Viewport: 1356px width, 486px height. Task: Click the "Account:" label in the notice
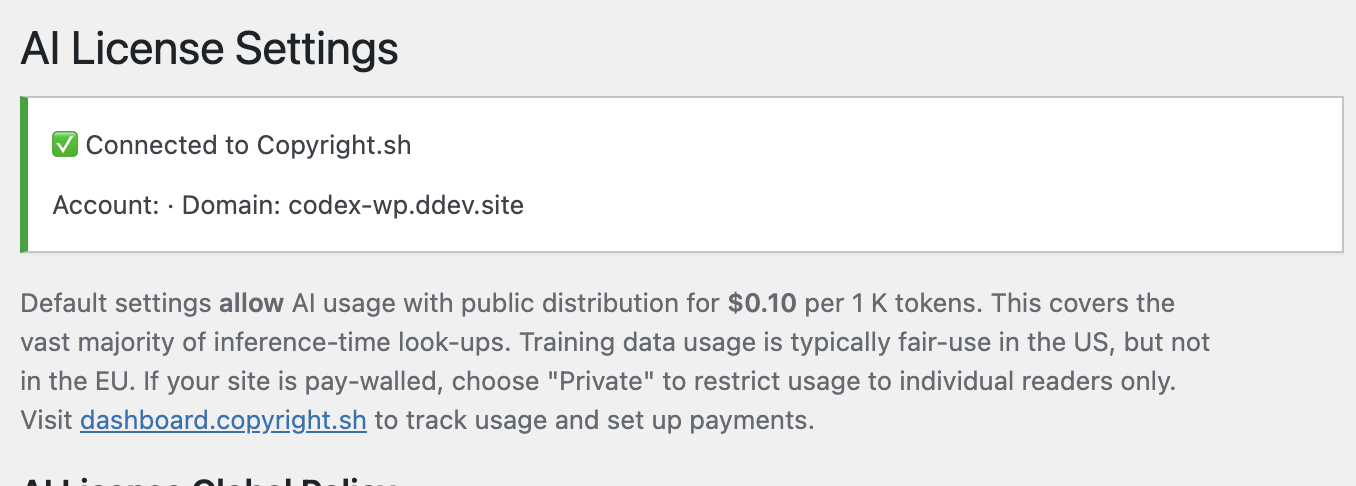click(x=106, y=206)
